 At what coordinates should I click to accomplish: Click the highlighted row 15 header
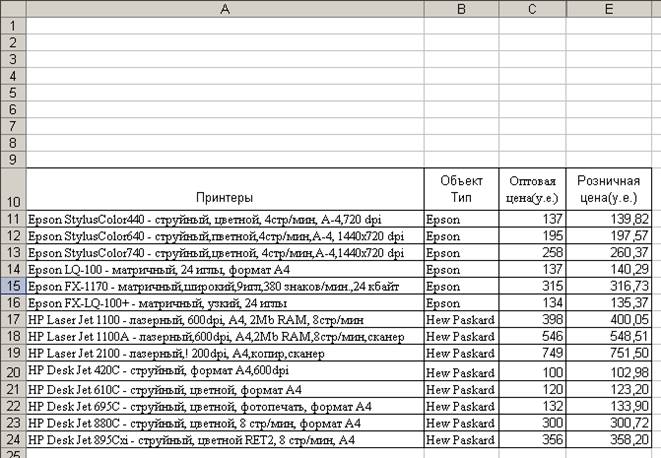click(x=12, y=287)
